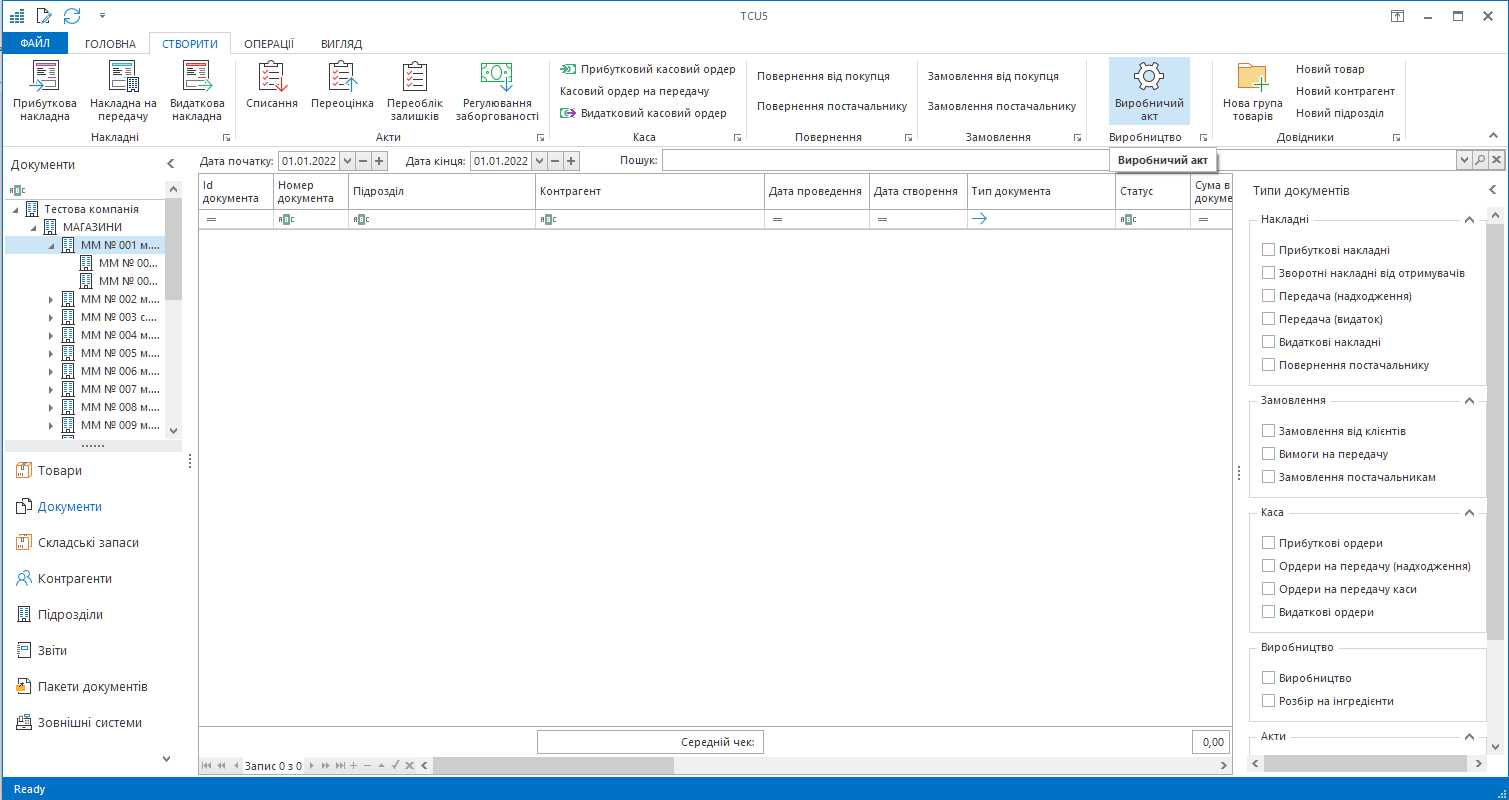
Task: Select Повернення від покупця
Action: (x=823, y=76)
